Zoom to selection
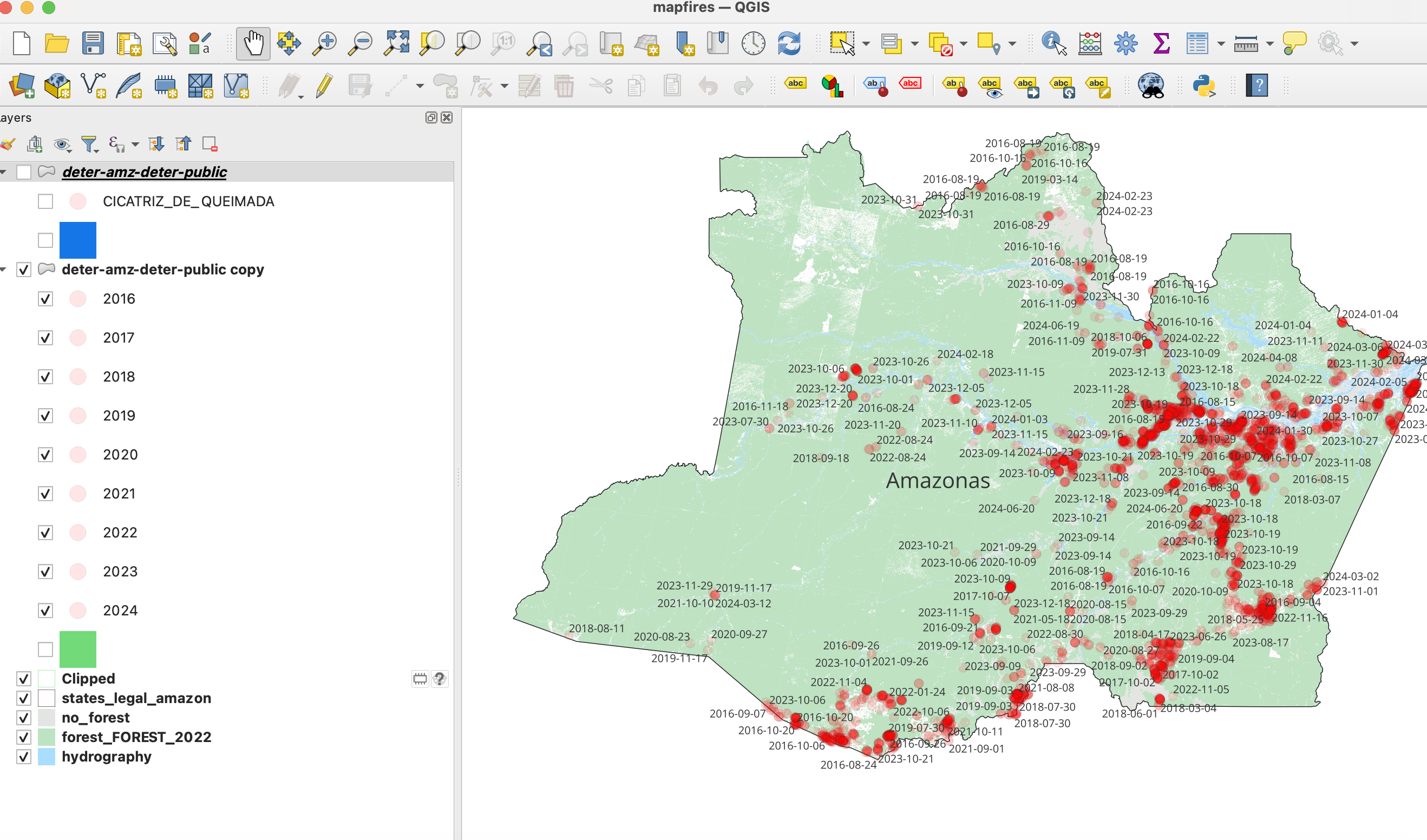Viewport: 1427px width, 840px height. click(x=432, y=44)
